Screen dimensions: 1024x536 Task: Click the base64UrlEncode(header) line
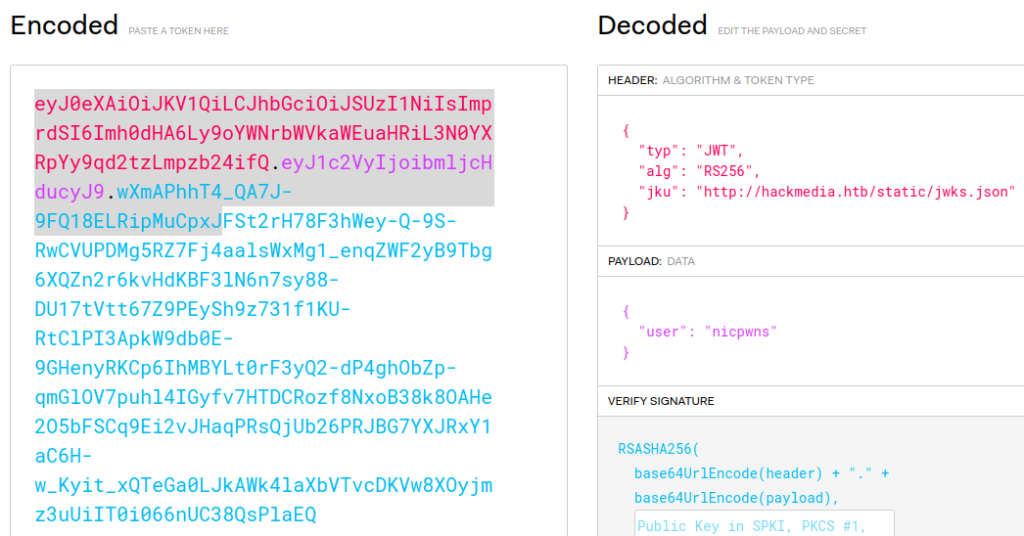(761, 473)
